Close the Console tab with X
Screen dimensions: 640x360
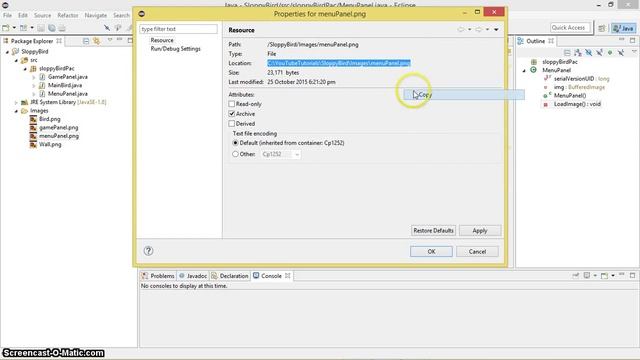(287, 276)
